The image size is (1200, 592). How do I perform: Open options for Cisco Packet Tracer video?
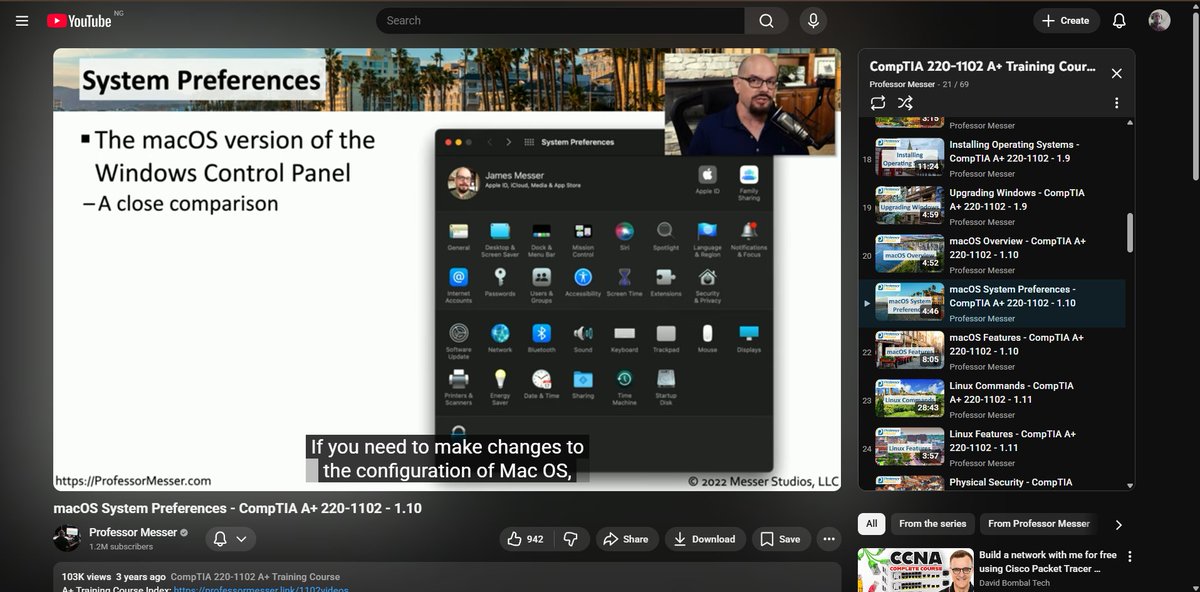tap(1129, 557)
